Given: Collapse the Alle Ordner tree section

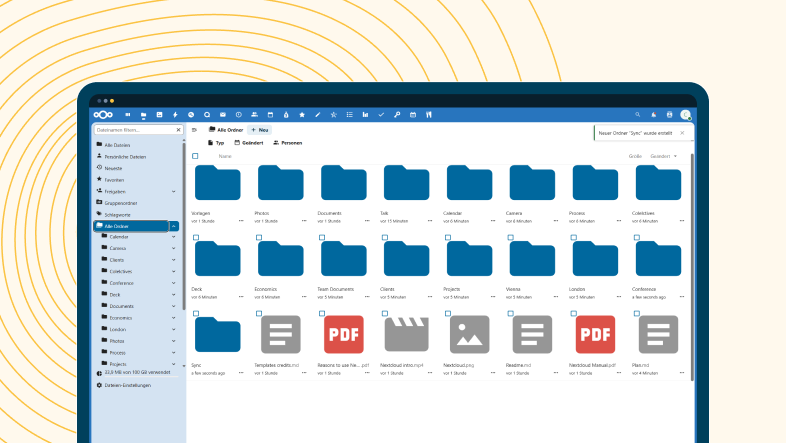Looking at the screenshot, I should click(x=174, y=227).
